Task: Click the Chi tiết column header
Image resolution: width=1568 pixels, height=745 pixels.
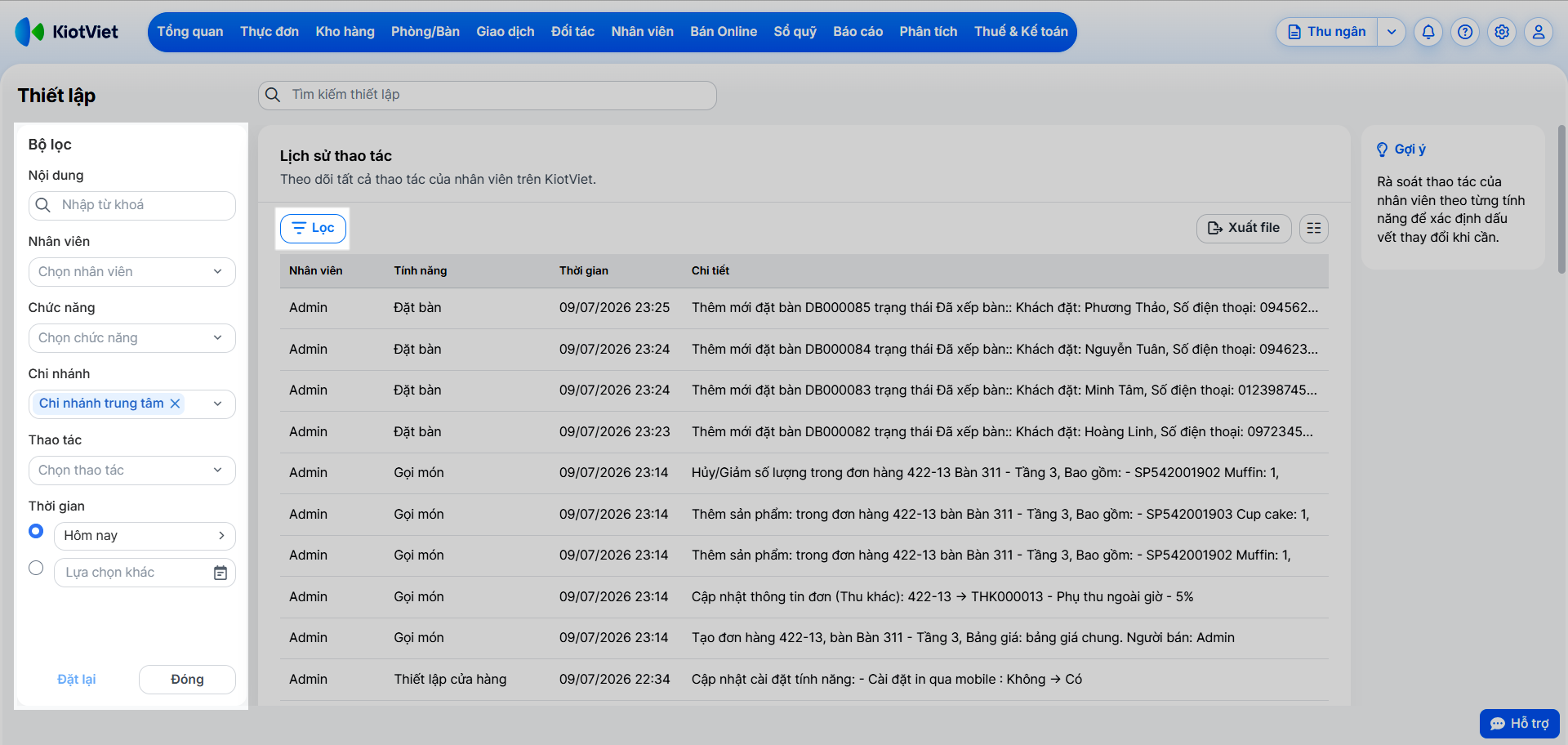Action: (x=710, y=271)
